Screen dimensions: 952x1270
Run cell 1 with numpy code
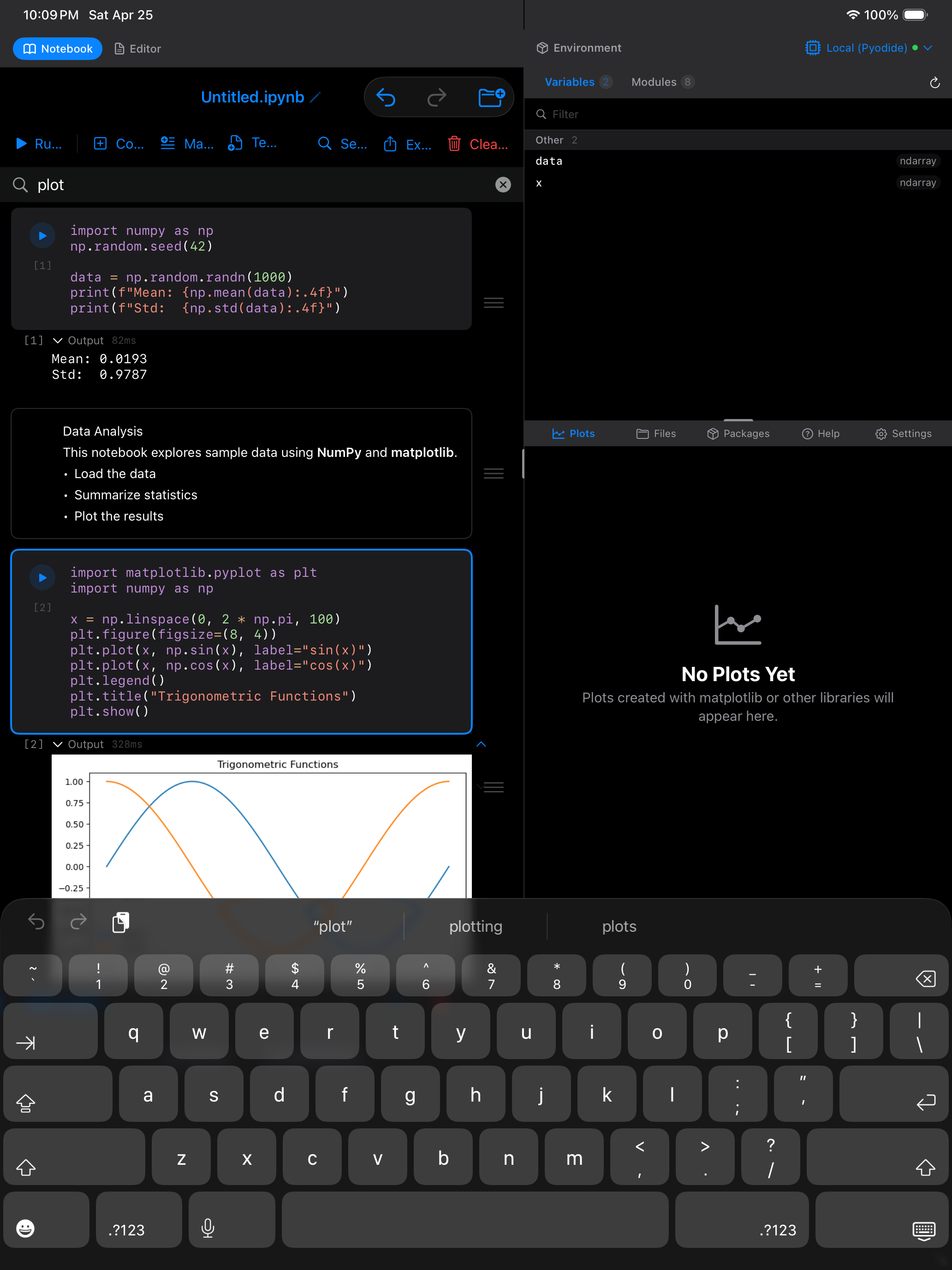42,235
